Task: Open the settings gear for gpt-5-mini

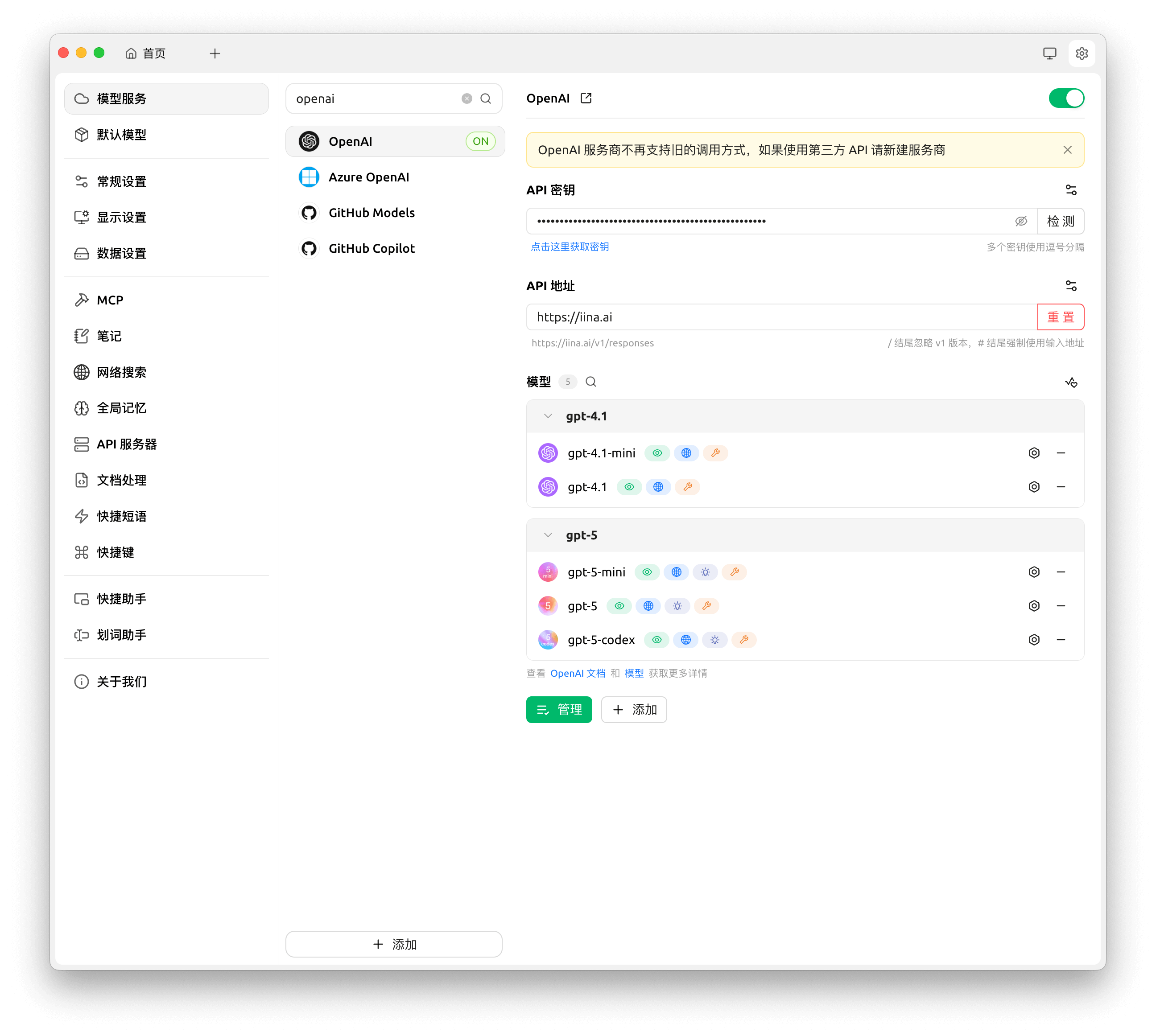Action: click(1034, 571)
